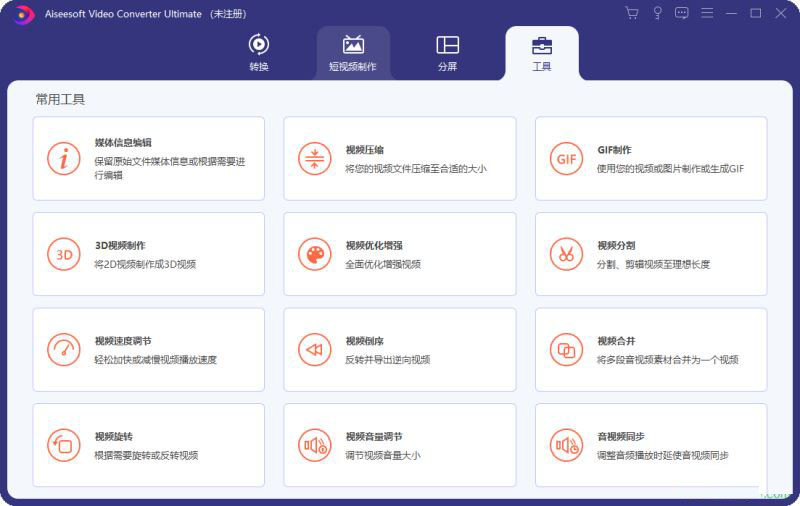Open the 分屏 split screen tab
The height and width of the screenshot is (506, 800).
pos(447,53)
